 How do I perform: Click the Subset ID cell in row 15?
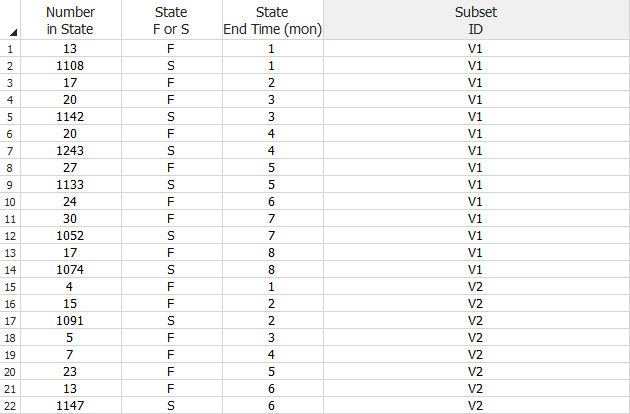tap(476, 287)
